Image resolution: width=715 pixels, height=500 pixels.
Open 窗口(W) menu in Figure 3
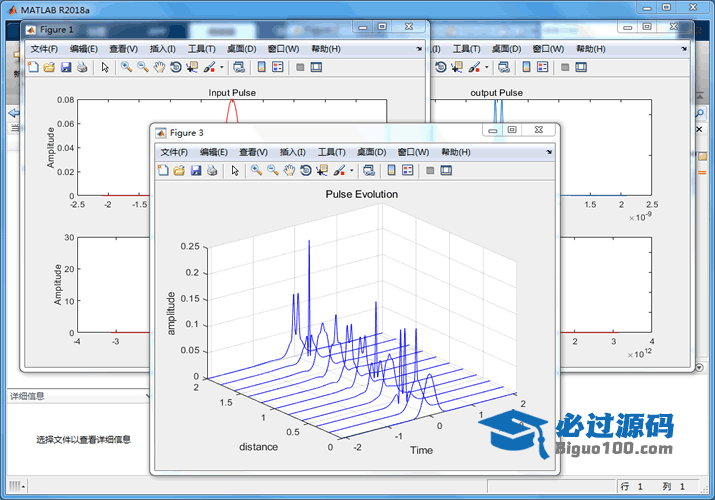click(x=413, y=152)
